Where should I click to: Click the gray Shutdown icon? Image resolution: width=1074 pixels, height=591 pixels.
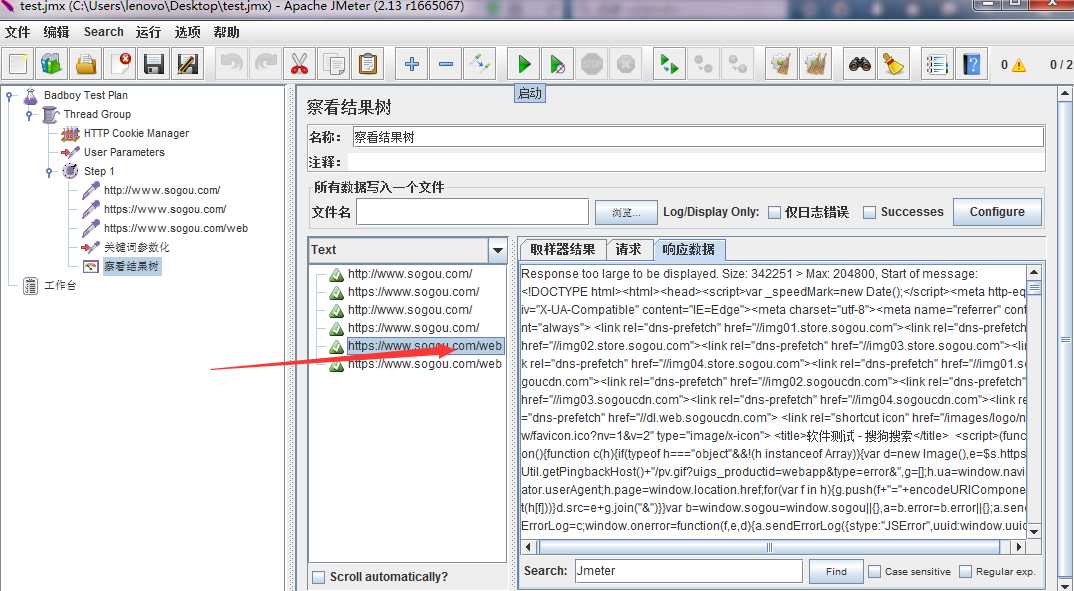coord(625,64)
